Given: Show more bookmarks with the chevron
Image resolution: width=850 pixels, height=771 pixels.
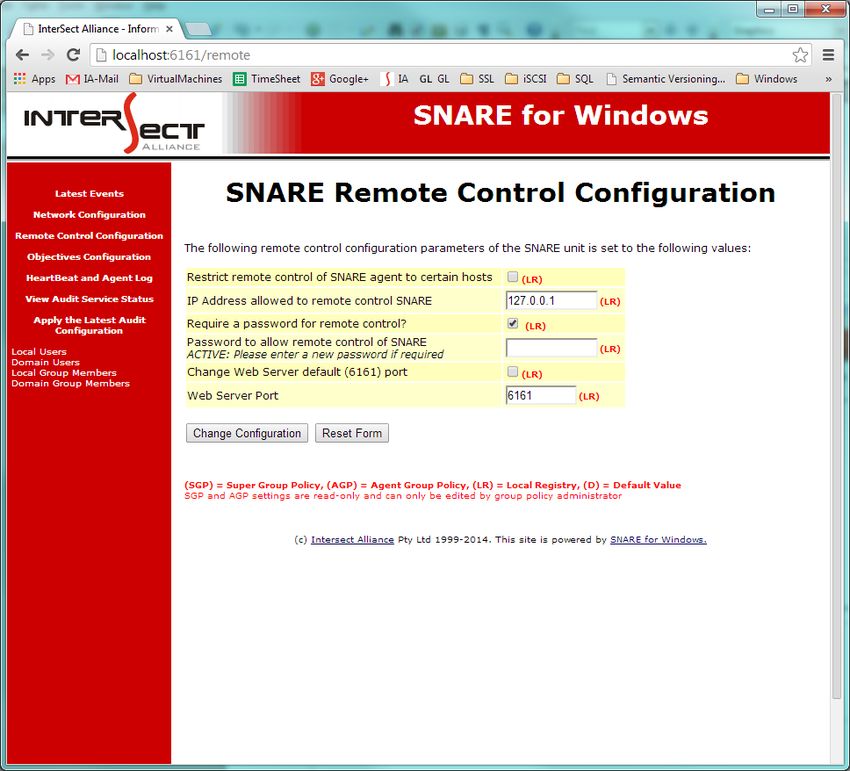Looking at the screenshot, I should click(828, 79).
